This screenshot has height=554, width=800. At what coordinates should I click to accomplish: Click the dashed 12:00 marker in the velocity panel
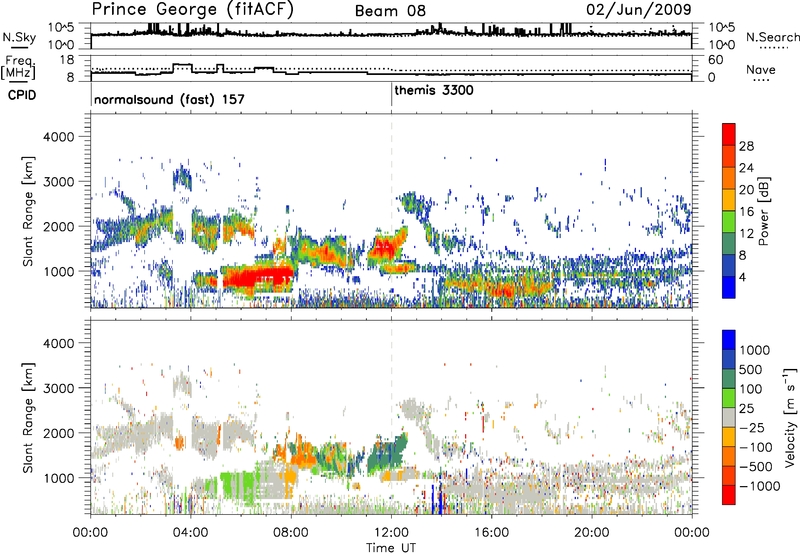click(x=391, y=417)
